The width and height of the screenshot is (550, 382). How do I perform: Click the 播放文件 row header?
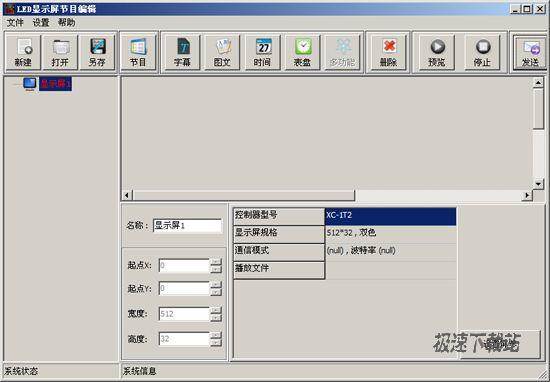tap(279, 270)
